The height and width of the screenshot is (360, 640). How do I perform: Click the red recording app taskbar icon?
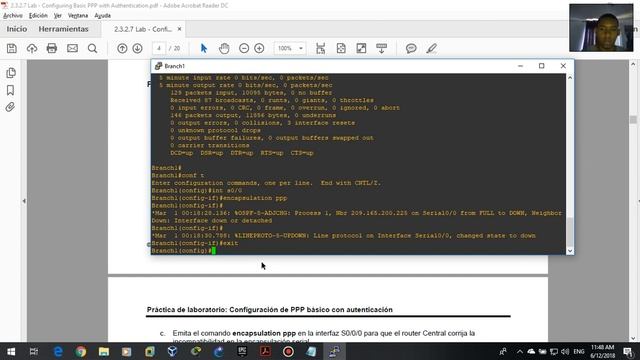pos(288,351)
